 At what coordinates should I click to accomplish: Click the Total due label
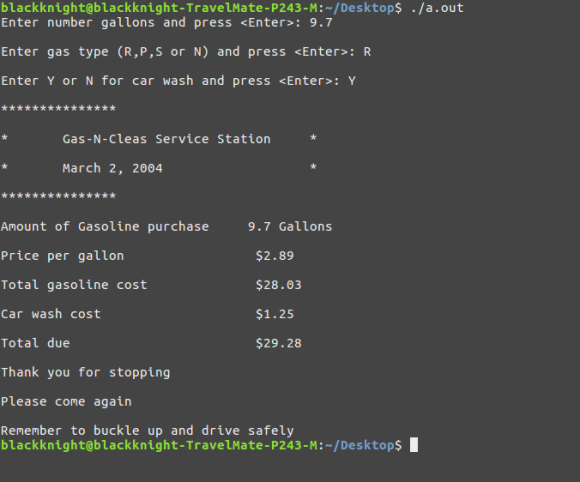[x=36, y=343]
